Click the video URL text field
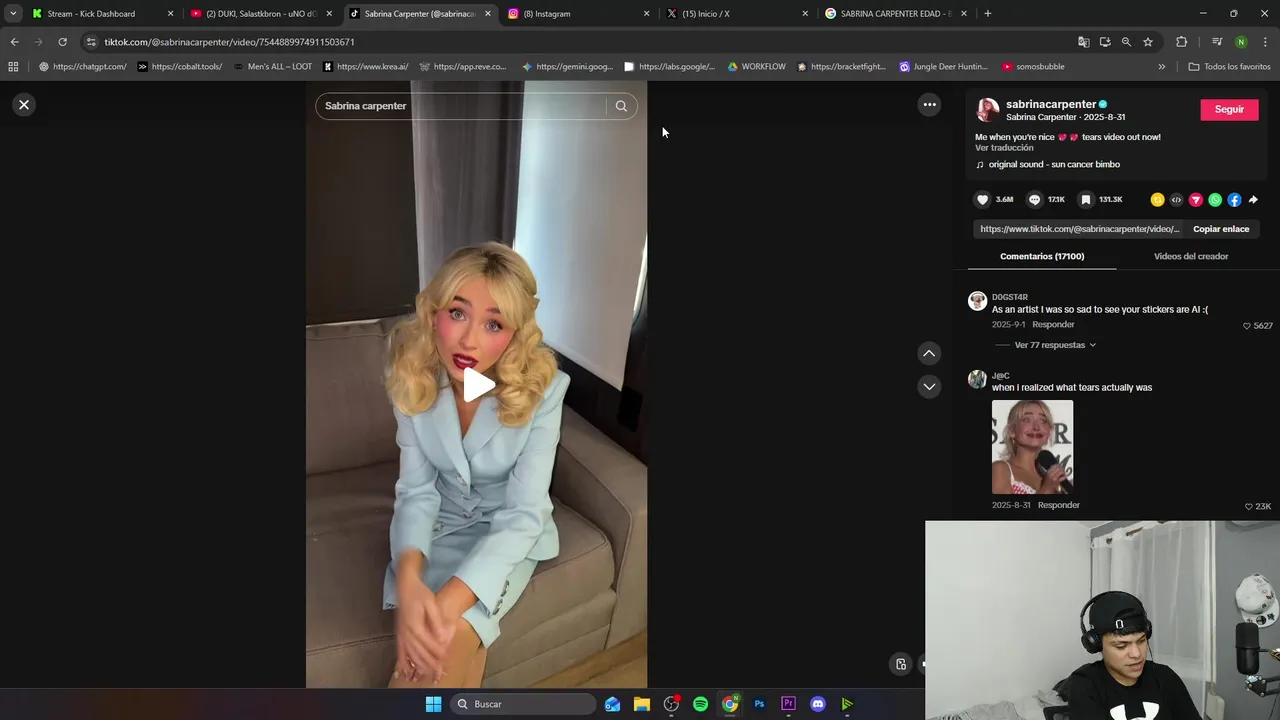The image size is (1280, 720). coord(1080,229)
